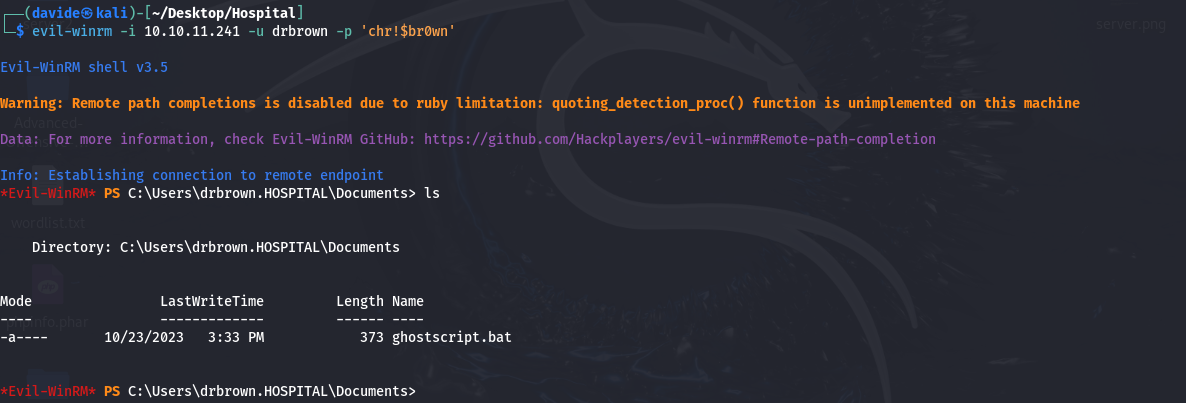Click the LastWriteTime column header
Image resolution: width=1186 pixels, height=403 pixels.
(212, 301)
